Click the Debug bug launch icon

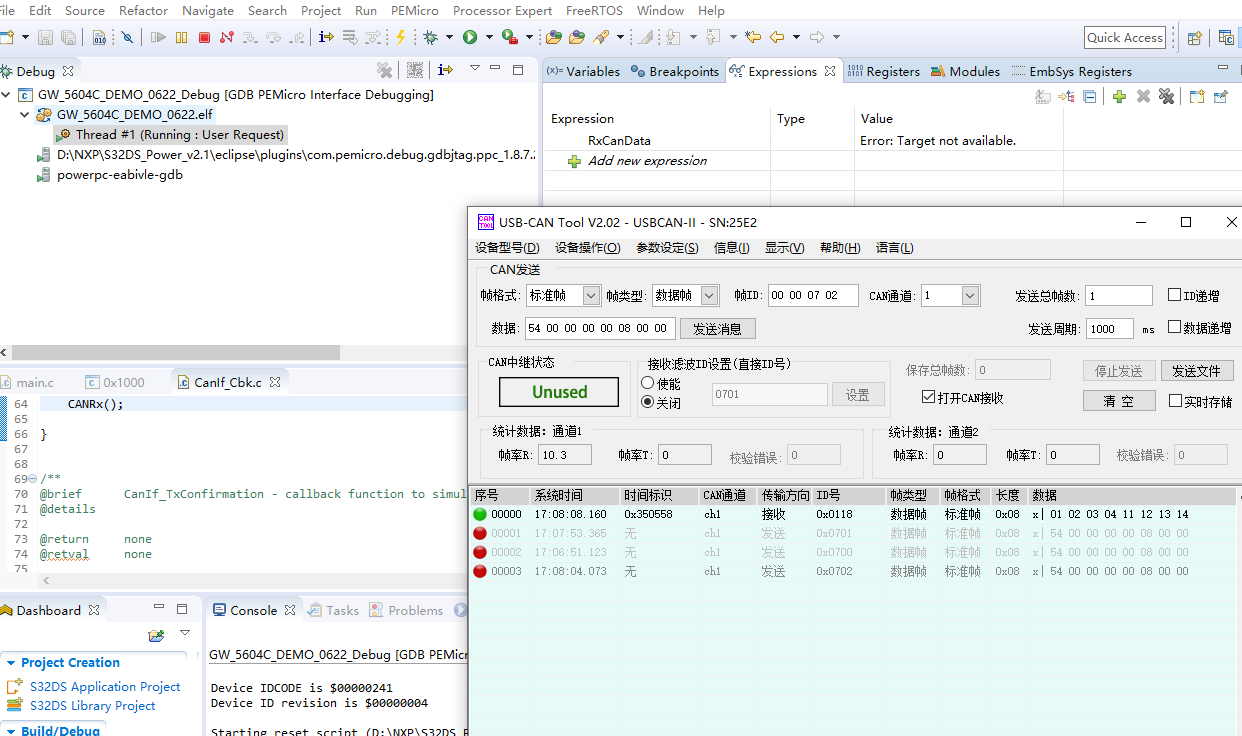(431, 37)
